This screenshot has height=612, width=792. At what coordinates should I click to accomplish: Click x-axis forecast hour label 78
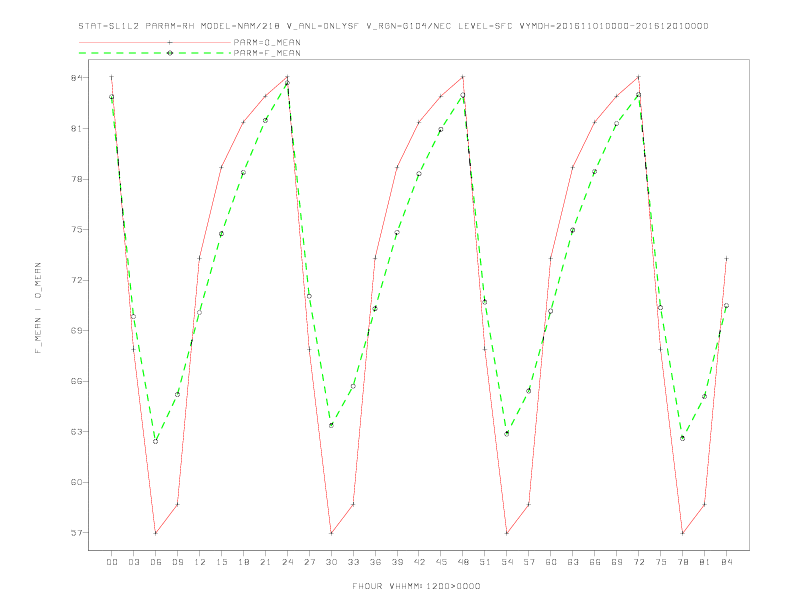[x=683, y=562]
